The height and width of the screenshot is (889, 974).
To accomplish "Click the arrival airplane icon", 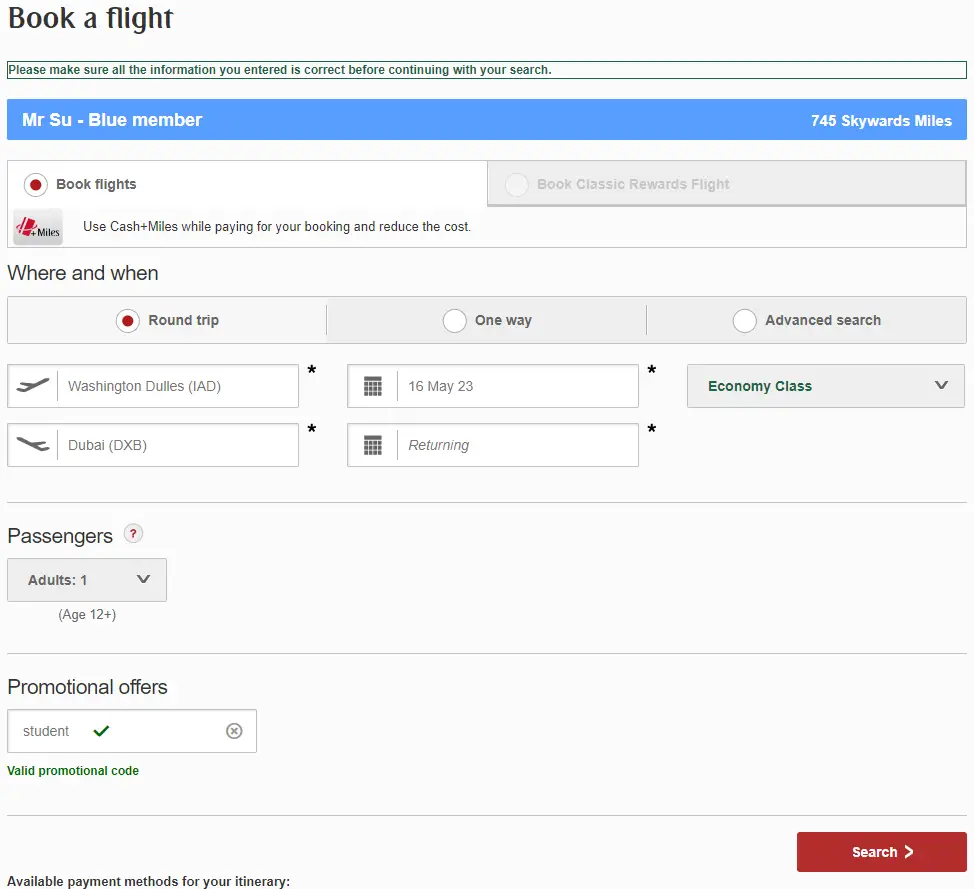I will [33, 445].
